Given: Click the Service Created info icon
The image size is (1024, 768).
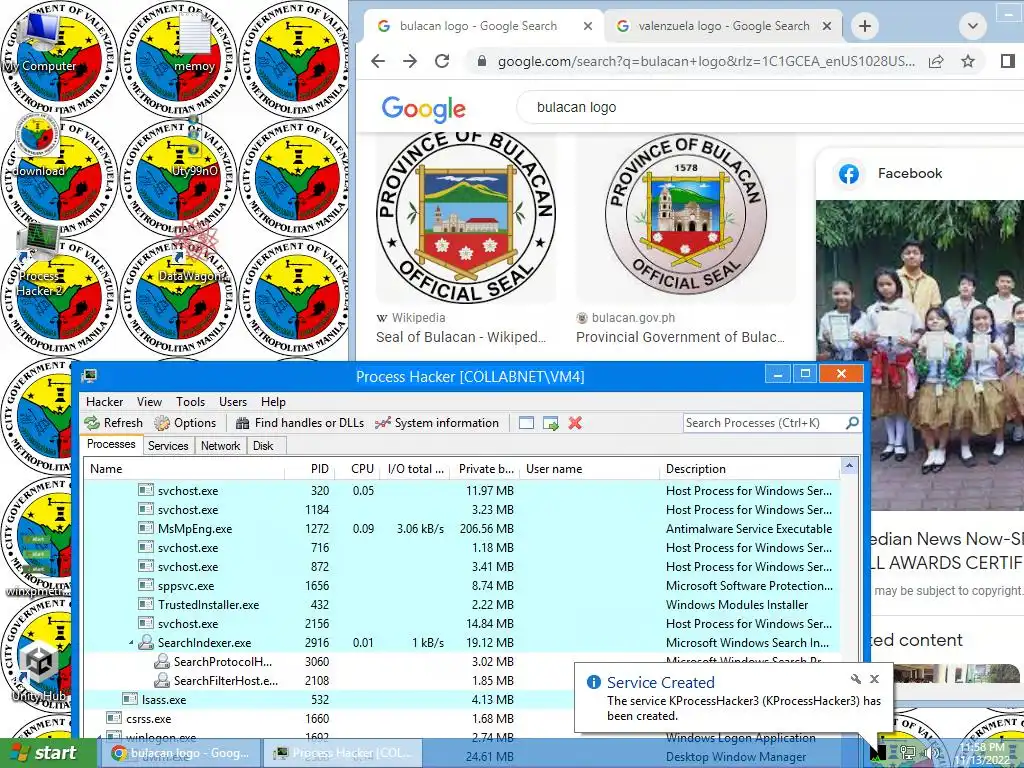Looking at the screenshot, I should pyautogui.click(x=594, y=682).
